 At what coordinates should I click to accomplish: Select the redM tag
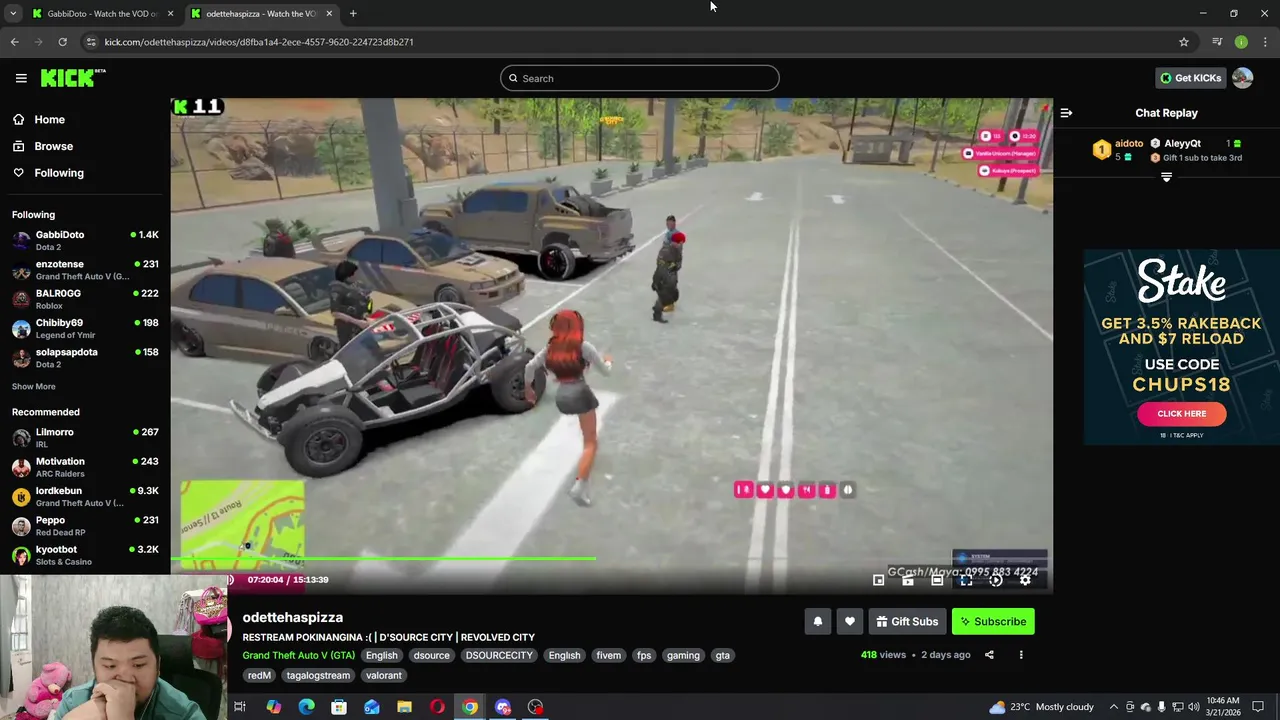(x=259, y=676)
